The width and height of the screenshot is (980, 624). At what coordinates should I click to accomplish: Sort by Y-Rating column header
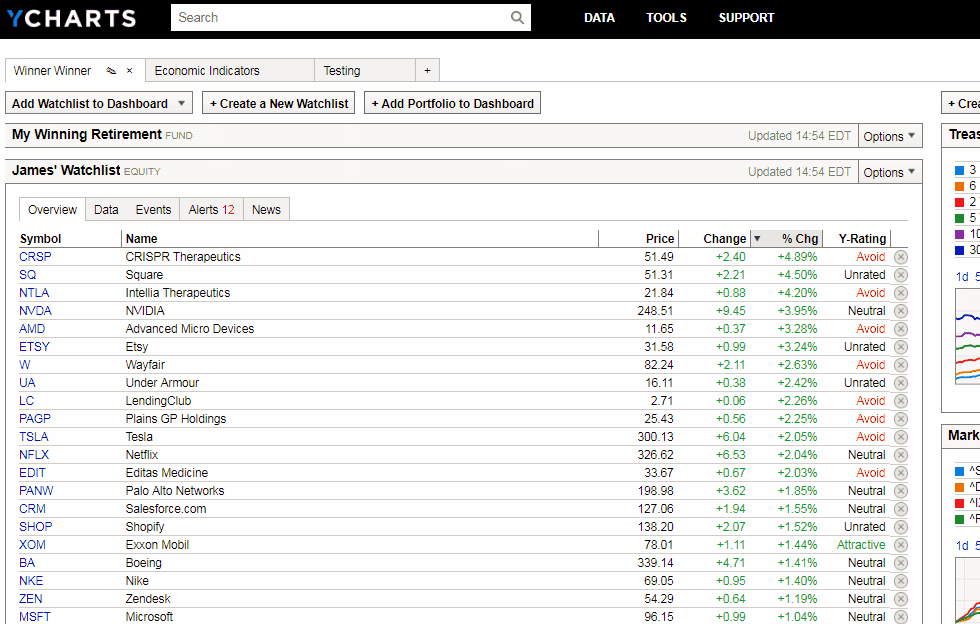tap(862, 238)
